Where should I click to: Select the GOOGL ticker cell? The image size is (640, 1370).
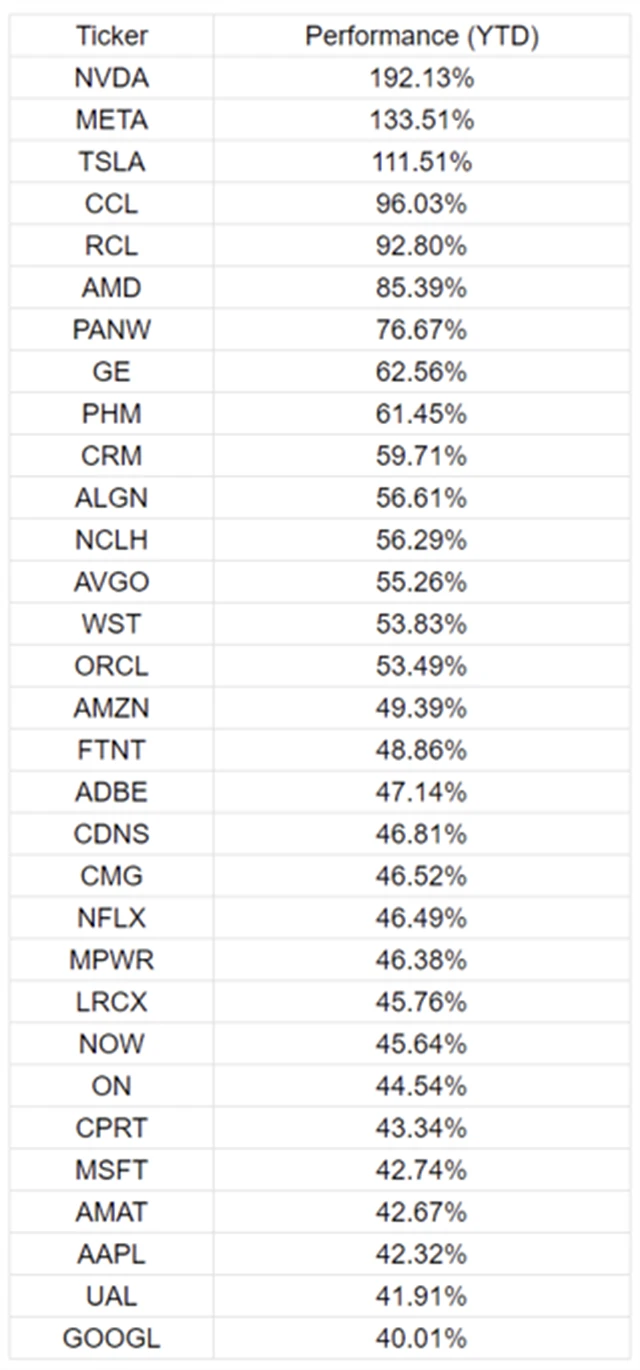[111, 1338]
